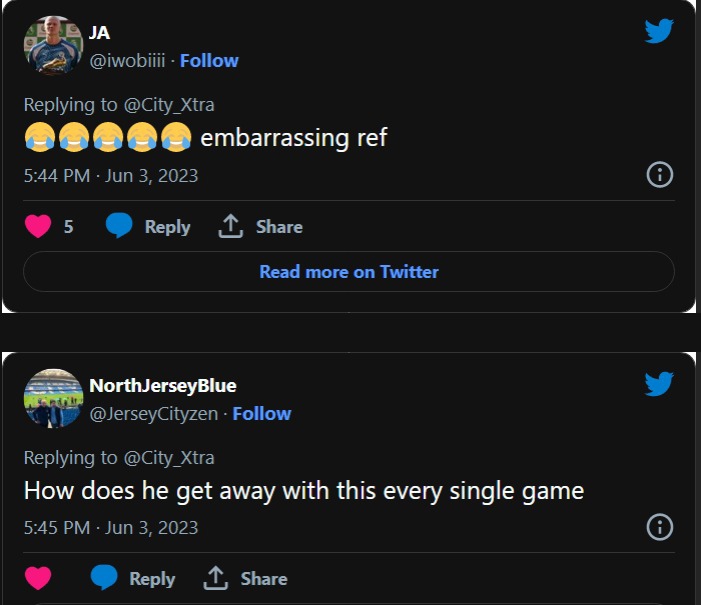Image resolution: width=701 pixels, height=605 pixels.
Task: Follow the @iwobiiii account
Action: click(x=209, y=61)
